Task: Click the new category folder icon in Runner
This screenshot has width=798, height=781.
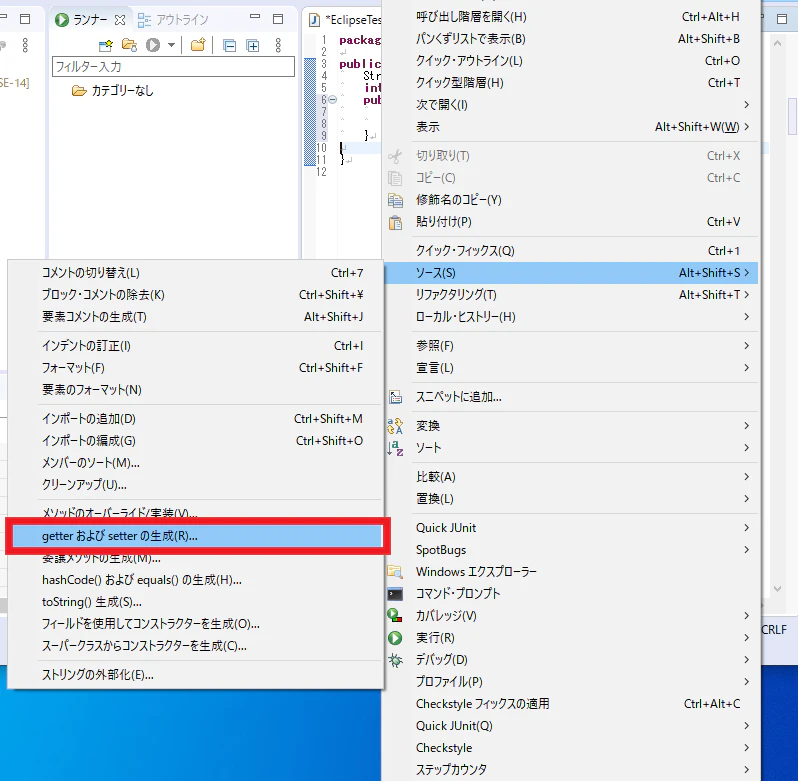Action: point(198,46)
